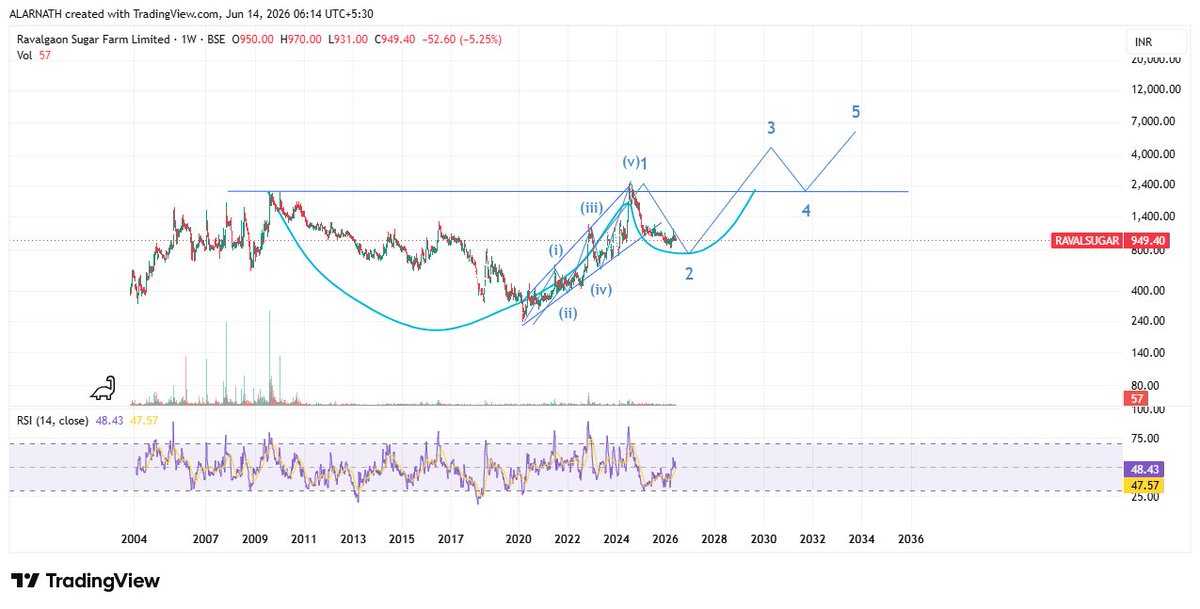This screenshot has height=609, width=1200.
Task: Click the 2011 year on time axis
Action: [304, 538]
